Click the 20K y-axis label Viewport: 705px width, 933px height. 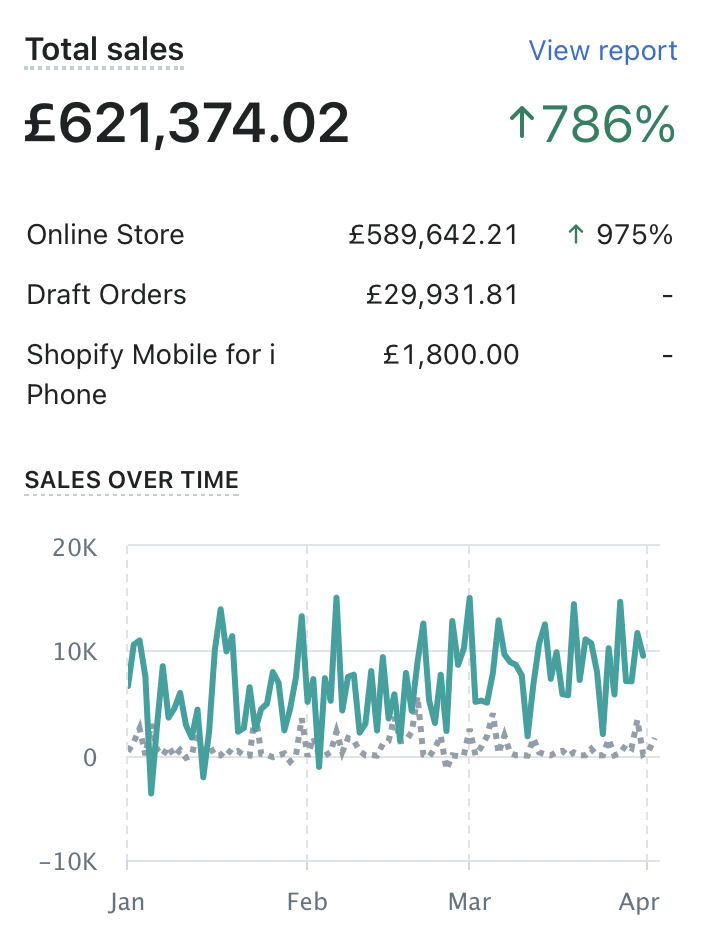[x=76, y=546]
